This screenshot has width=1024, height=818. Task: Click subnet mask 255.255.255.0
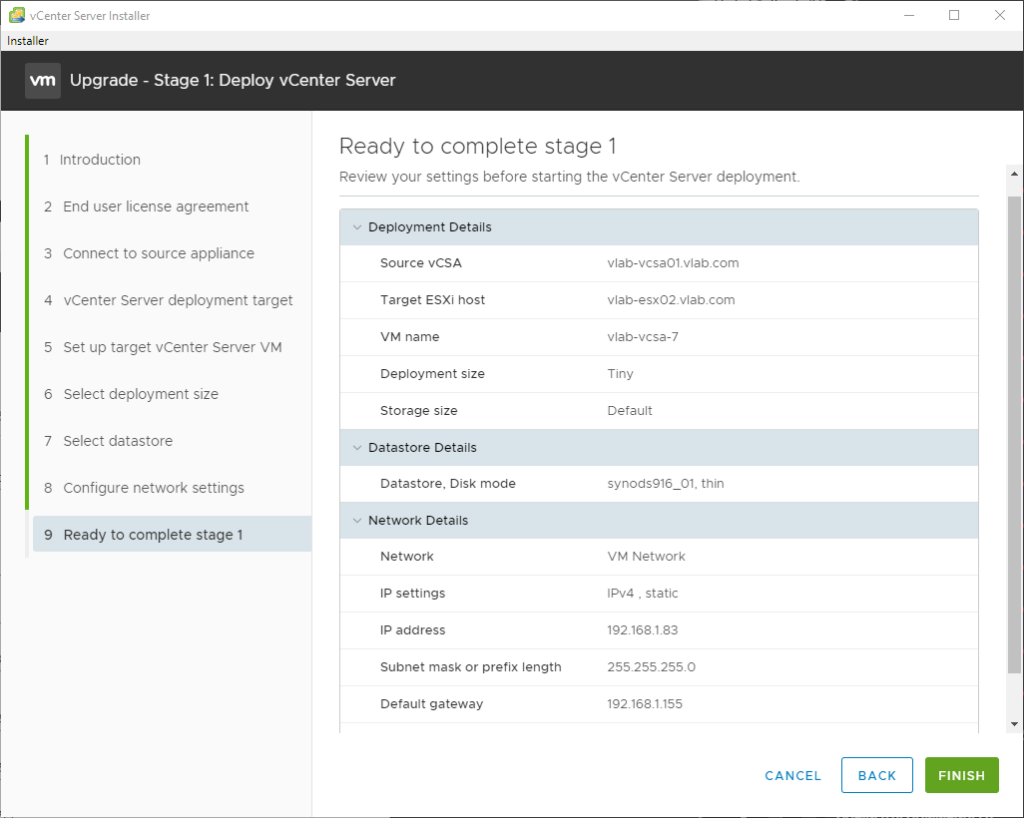pyautogui.click(x=651, y=667)
